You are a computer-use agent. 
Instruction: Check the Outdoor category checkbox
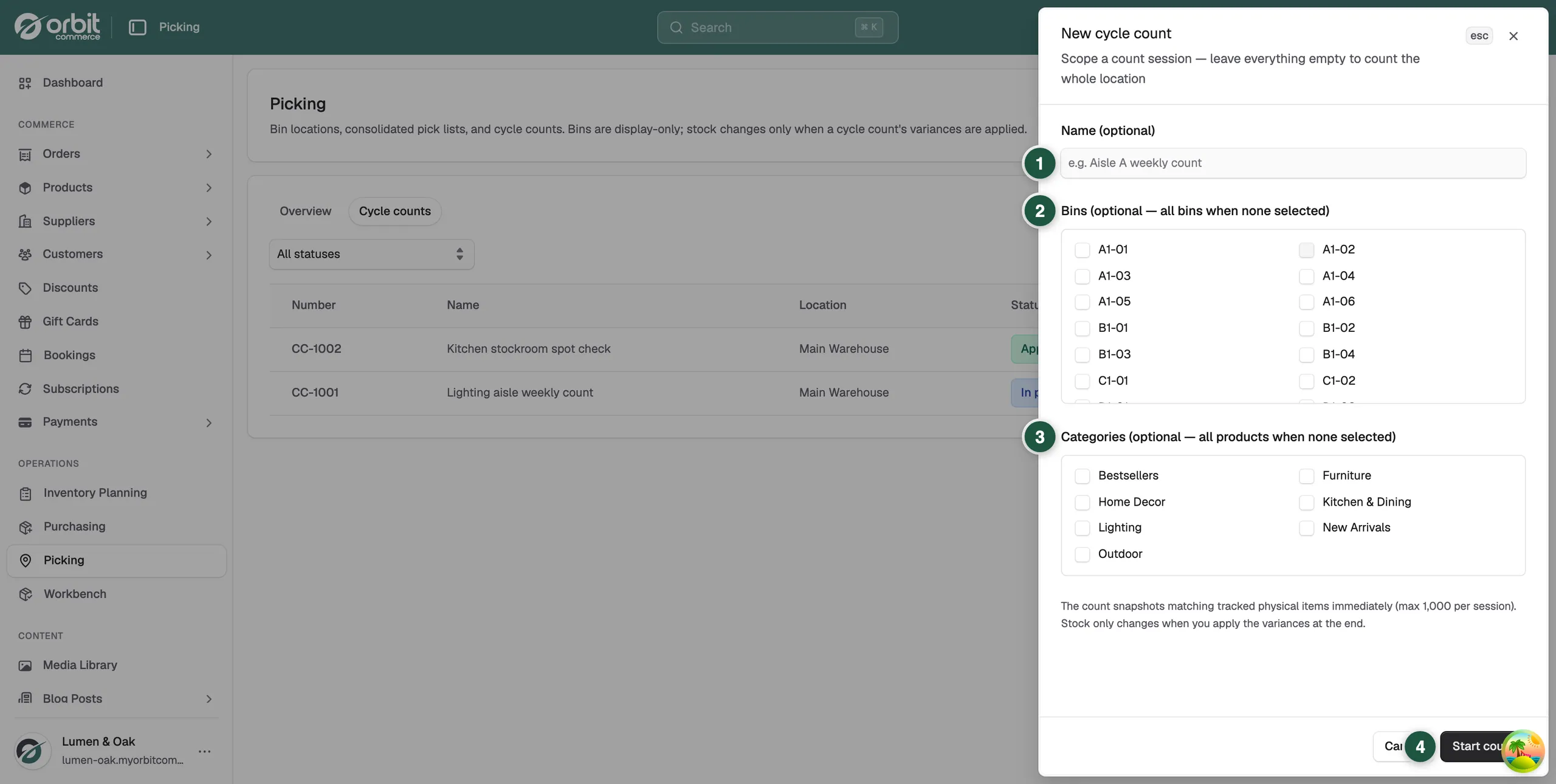[x=1082, y=554]
